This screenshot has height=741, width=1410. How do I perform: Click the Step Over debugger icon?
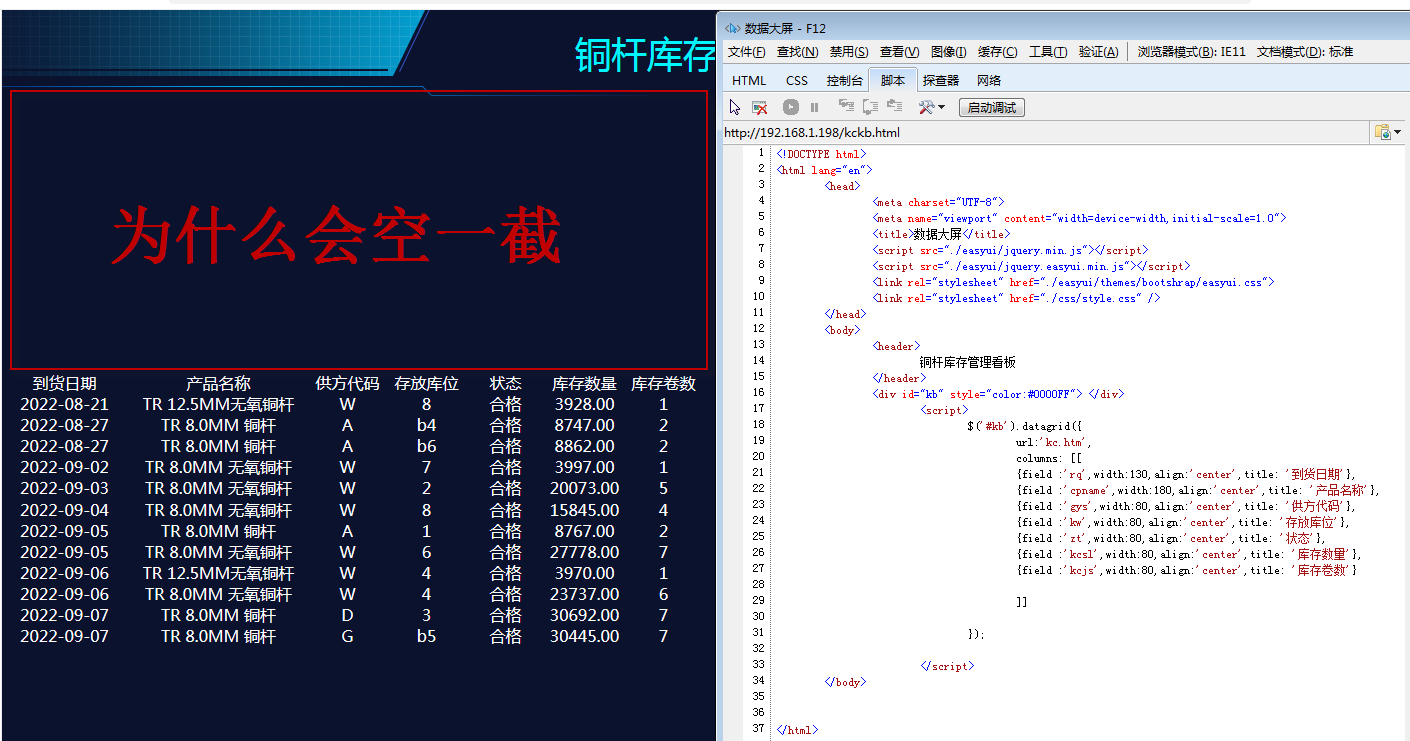pos(871,106)
